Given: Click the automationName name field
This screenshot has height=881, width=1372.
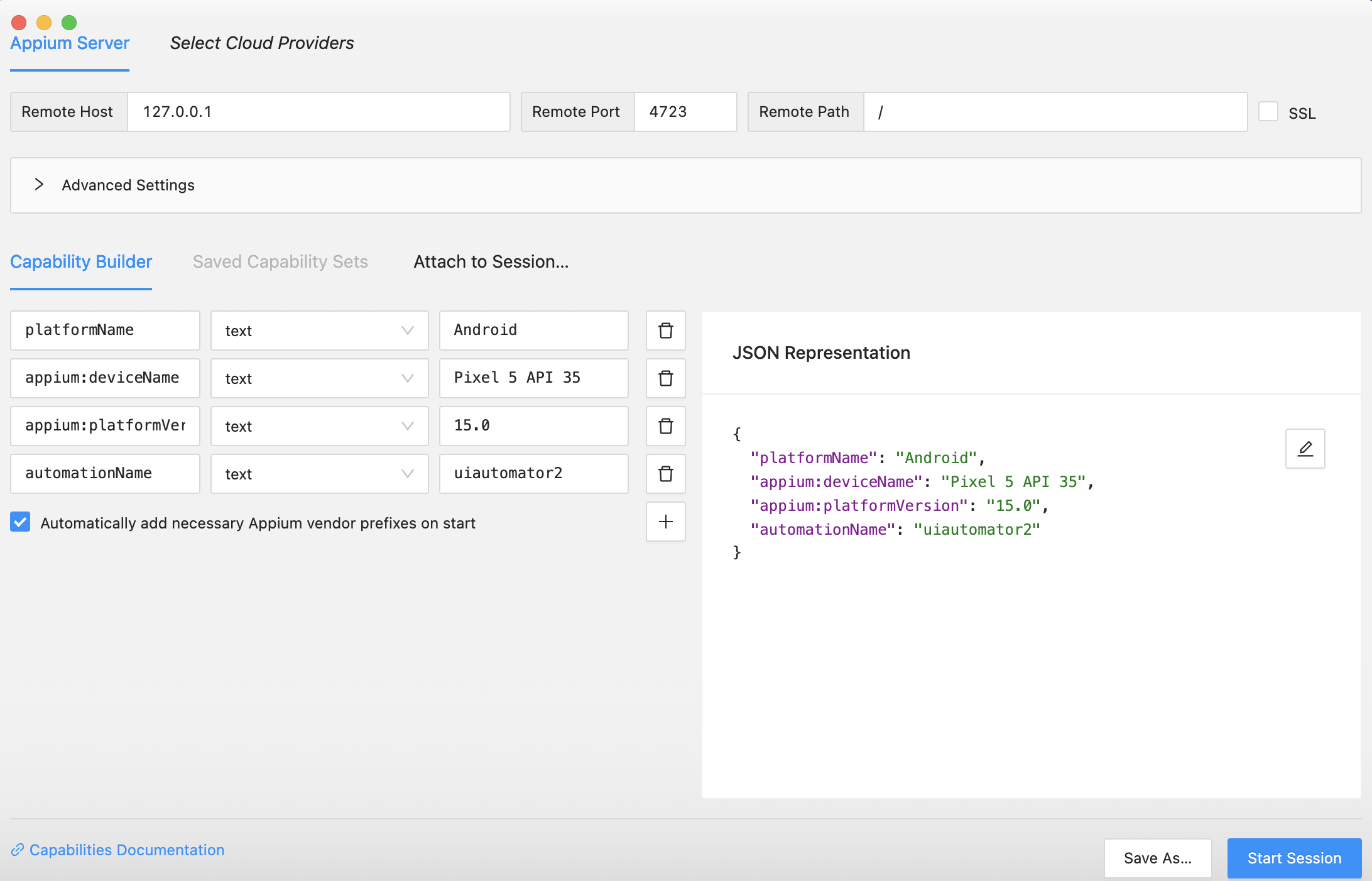Looking at the screenshot, I should click(105, 474).
